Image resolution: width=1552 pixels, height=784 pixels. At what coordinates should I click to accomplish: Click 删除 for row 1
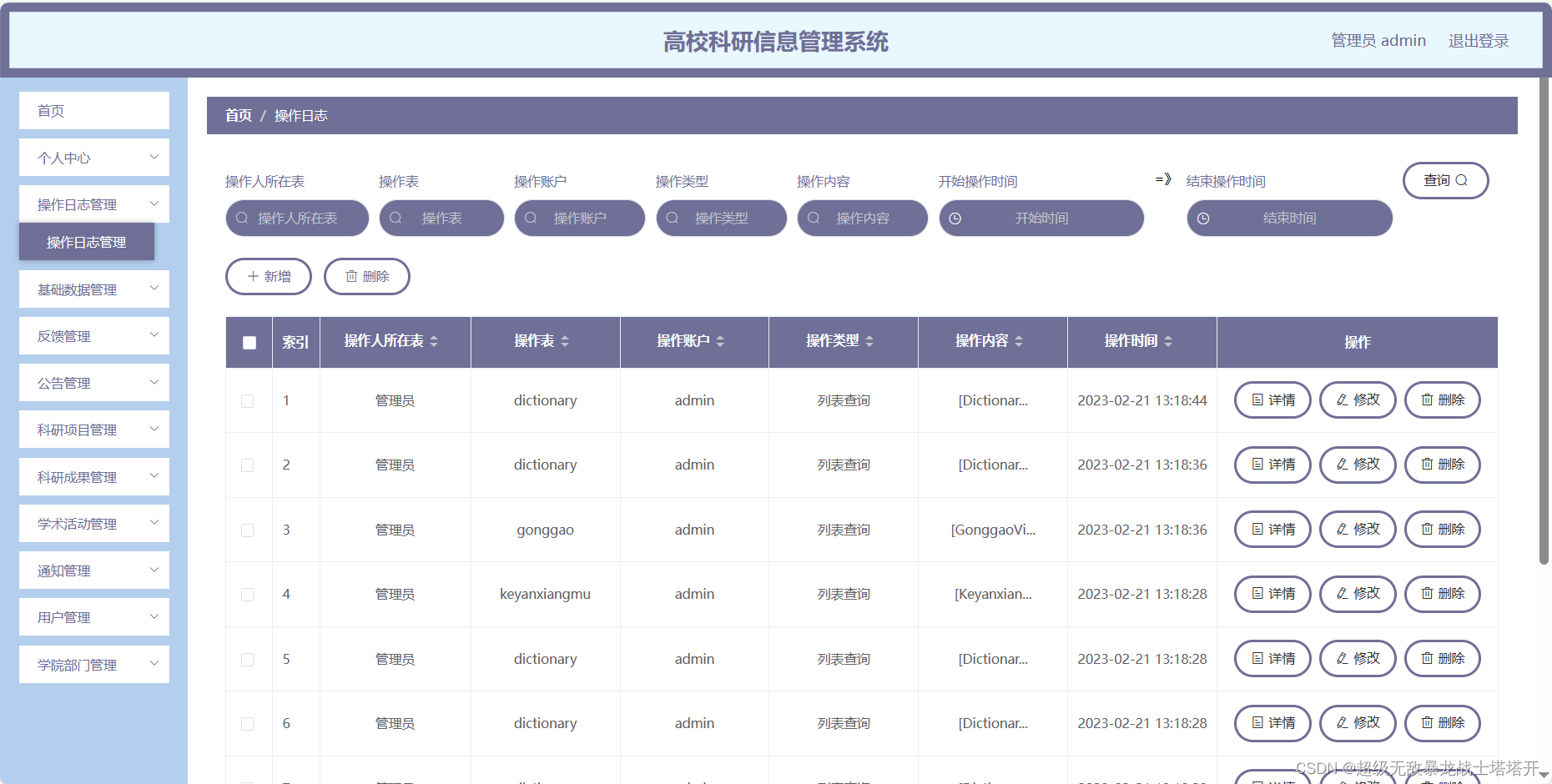coord(1443,400)
